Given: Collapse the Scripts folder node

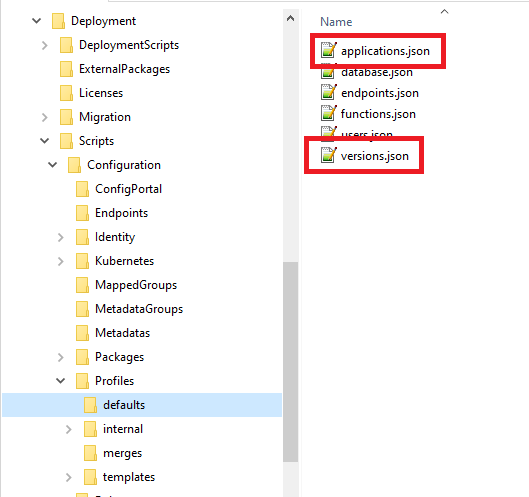Looking at the screenshot, I should 45,141.
